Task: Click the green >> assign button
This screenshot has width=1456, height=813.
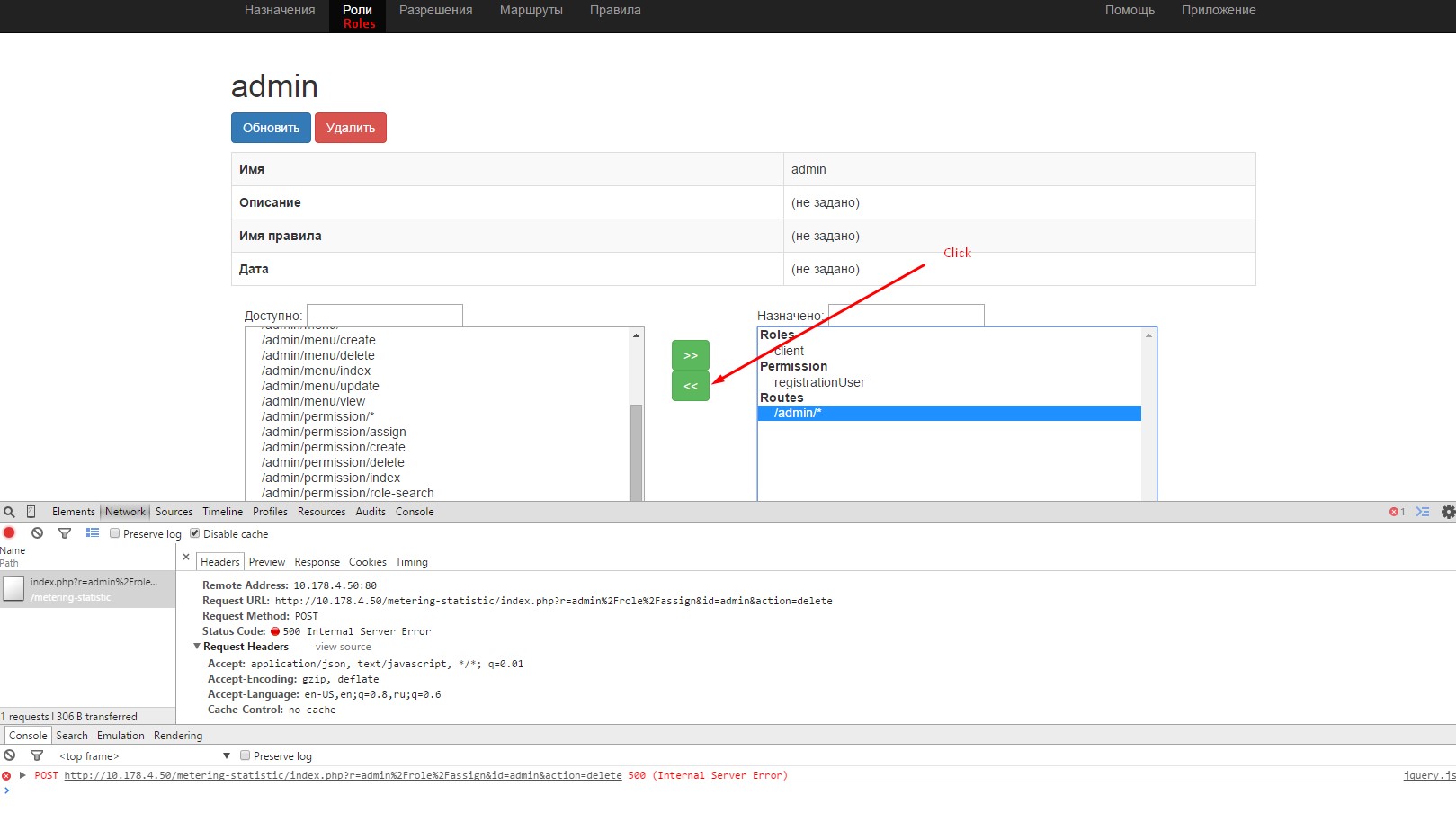Action: pos(691,355)
